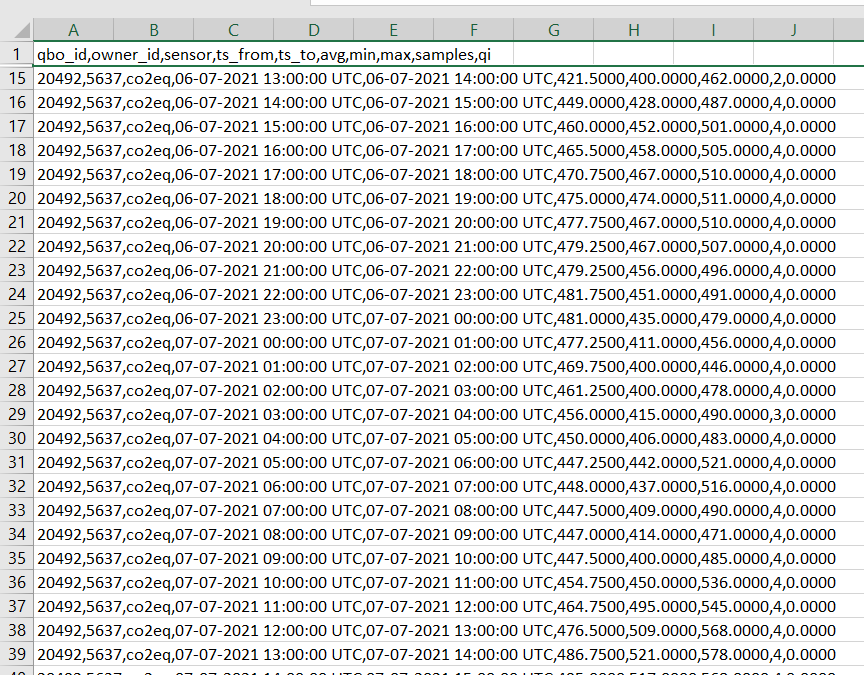Click the Select All corner triangle
This screenshot has height=675, width=864.
(x=16, y=30)
